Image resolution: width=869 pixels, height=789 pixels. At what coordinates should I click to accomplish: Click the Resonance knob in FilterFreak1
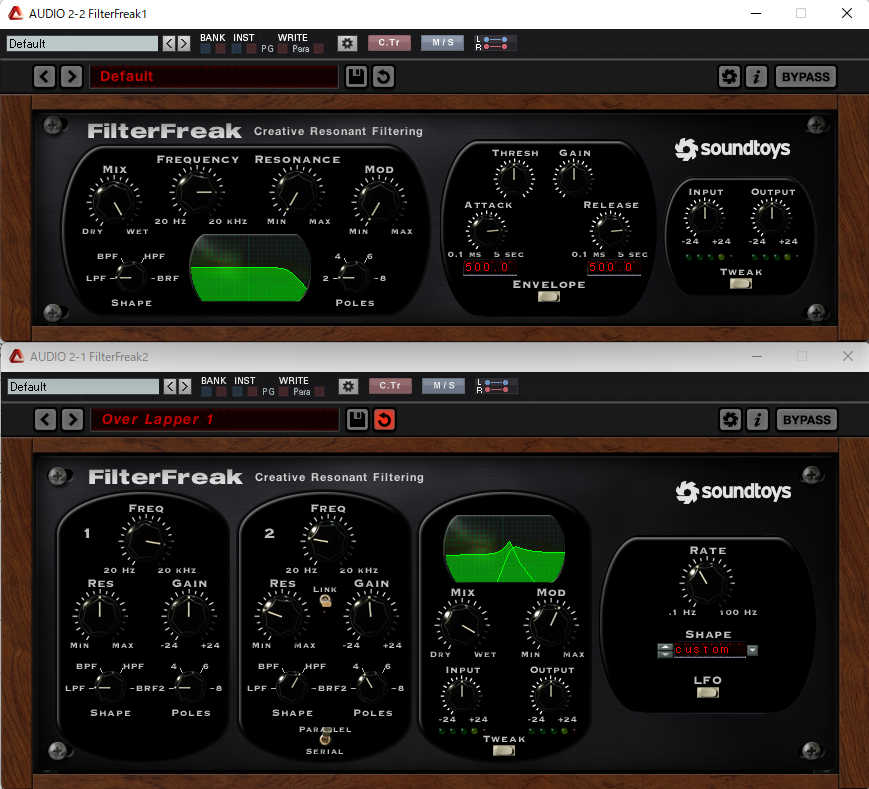click(x=297, y=192)
